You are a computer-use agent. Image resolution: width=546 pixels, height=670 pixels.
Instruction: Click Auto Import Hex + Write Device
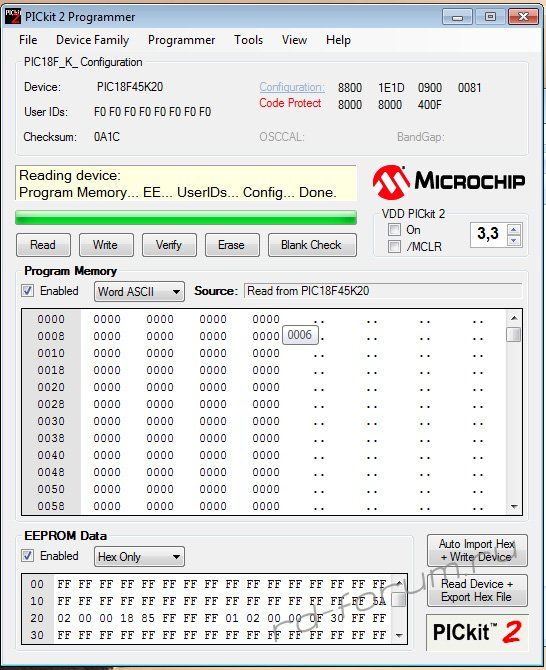[477, 550]
